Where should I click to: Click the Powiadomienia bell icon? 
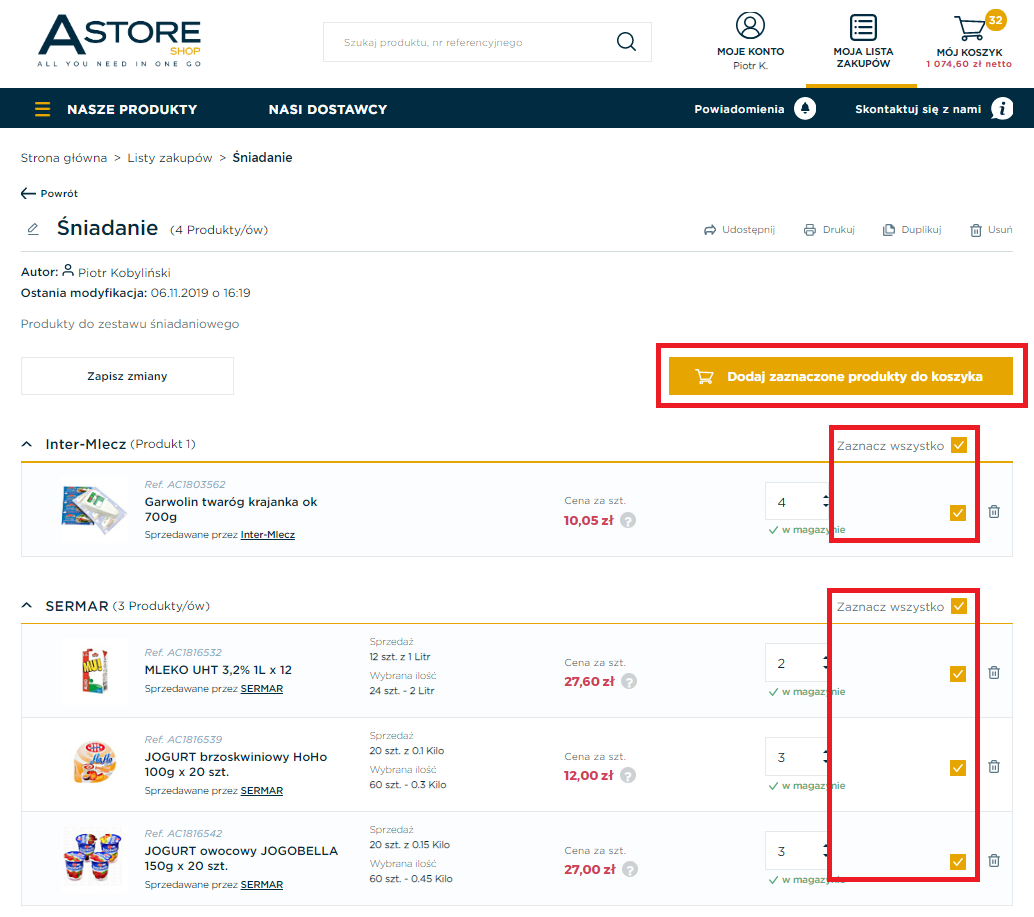click(x=805, y=109)
